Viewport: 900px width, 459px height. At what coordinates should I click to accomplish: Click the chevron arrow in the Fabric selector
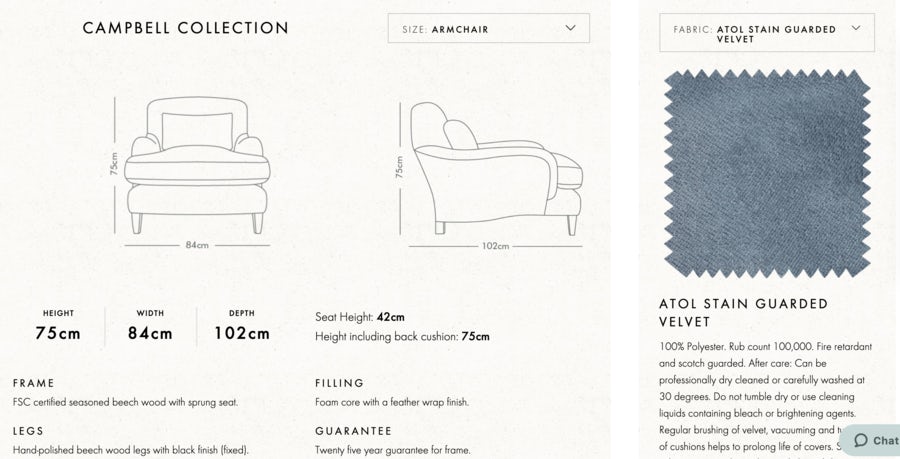(x=856, y=28)
